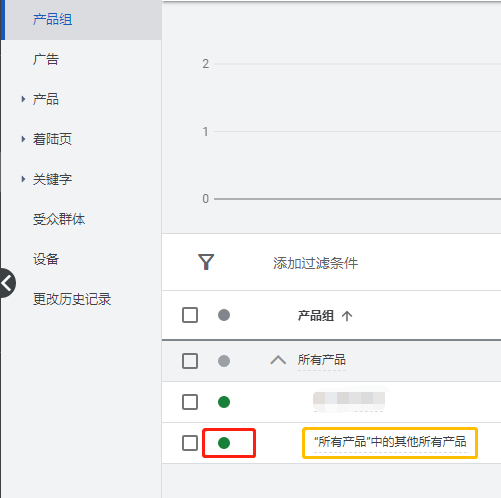The image size is (501, 498).
Task: Click the "所有产品"中的其他所有产品 link
Action: point(390,442)
